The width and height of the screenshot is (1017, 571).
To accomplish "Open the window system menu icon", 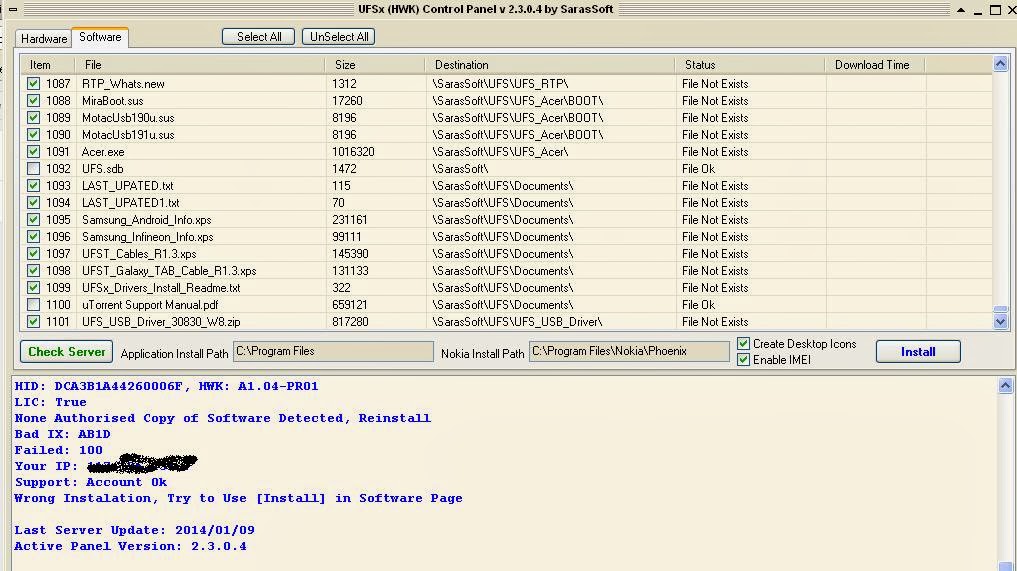I will tap(12, 10).
